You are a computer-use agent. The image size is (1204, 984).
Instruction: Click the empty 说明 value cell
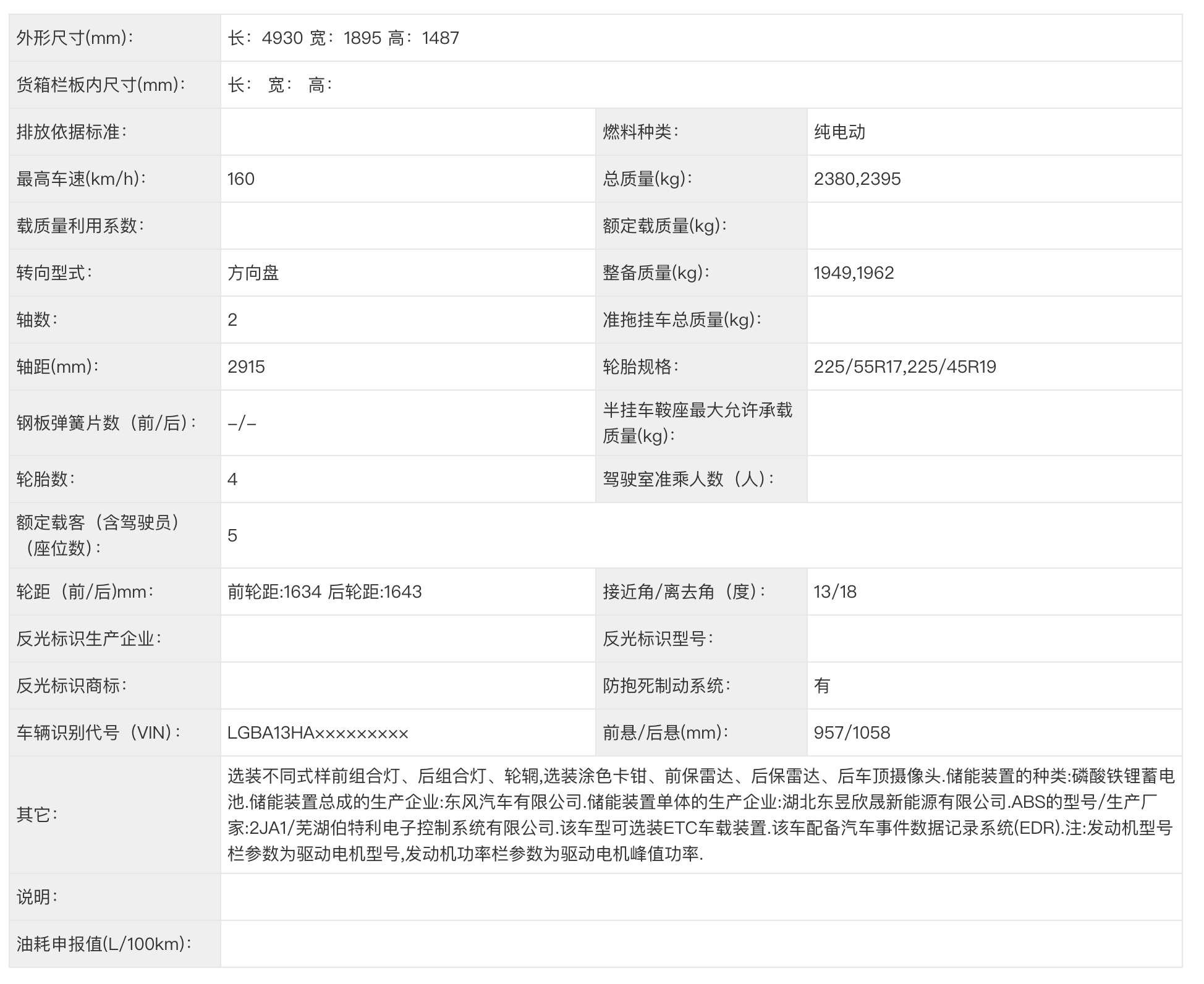[700, 897]
